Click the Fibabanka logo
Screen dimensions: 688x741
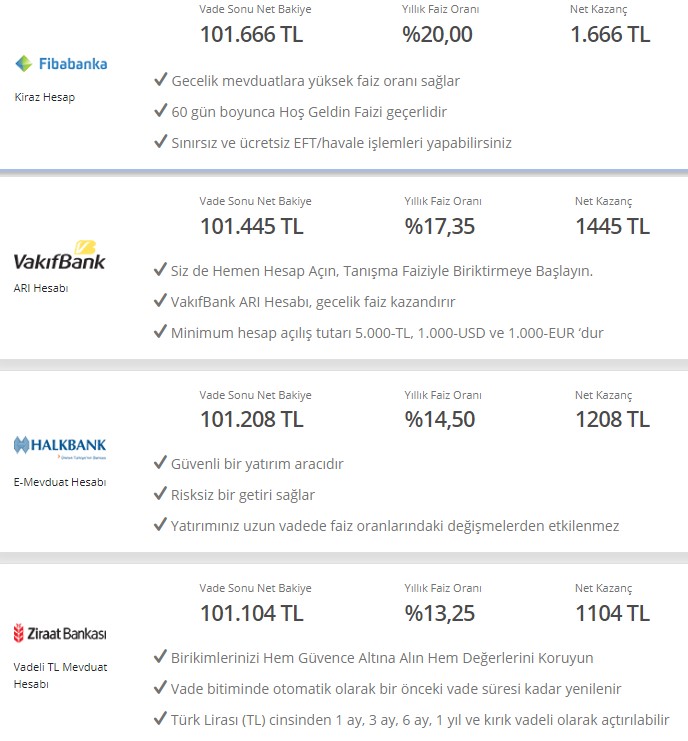click(x=61, y=64)
